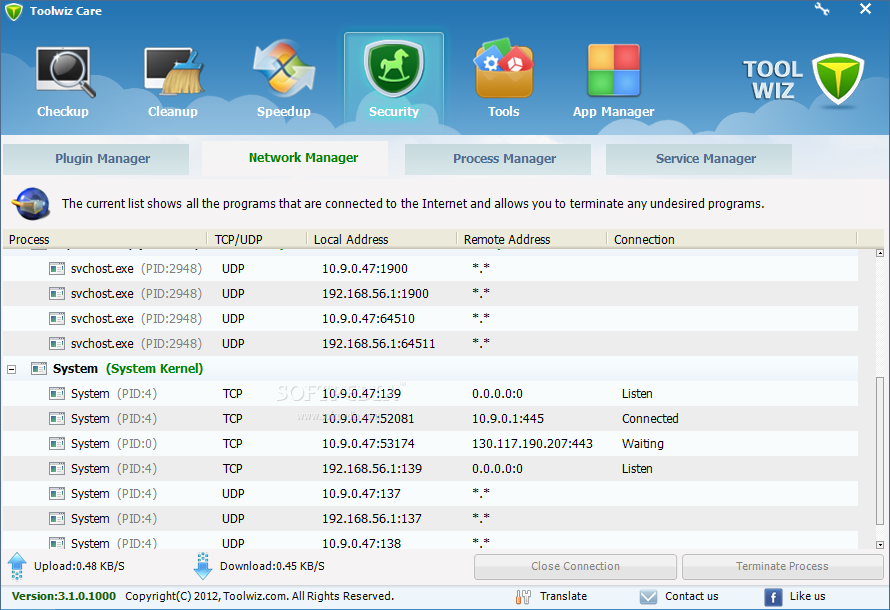Click the vertical scrollbar thumb
This screenshot has width=890, height=610.
tap(880, 451)
